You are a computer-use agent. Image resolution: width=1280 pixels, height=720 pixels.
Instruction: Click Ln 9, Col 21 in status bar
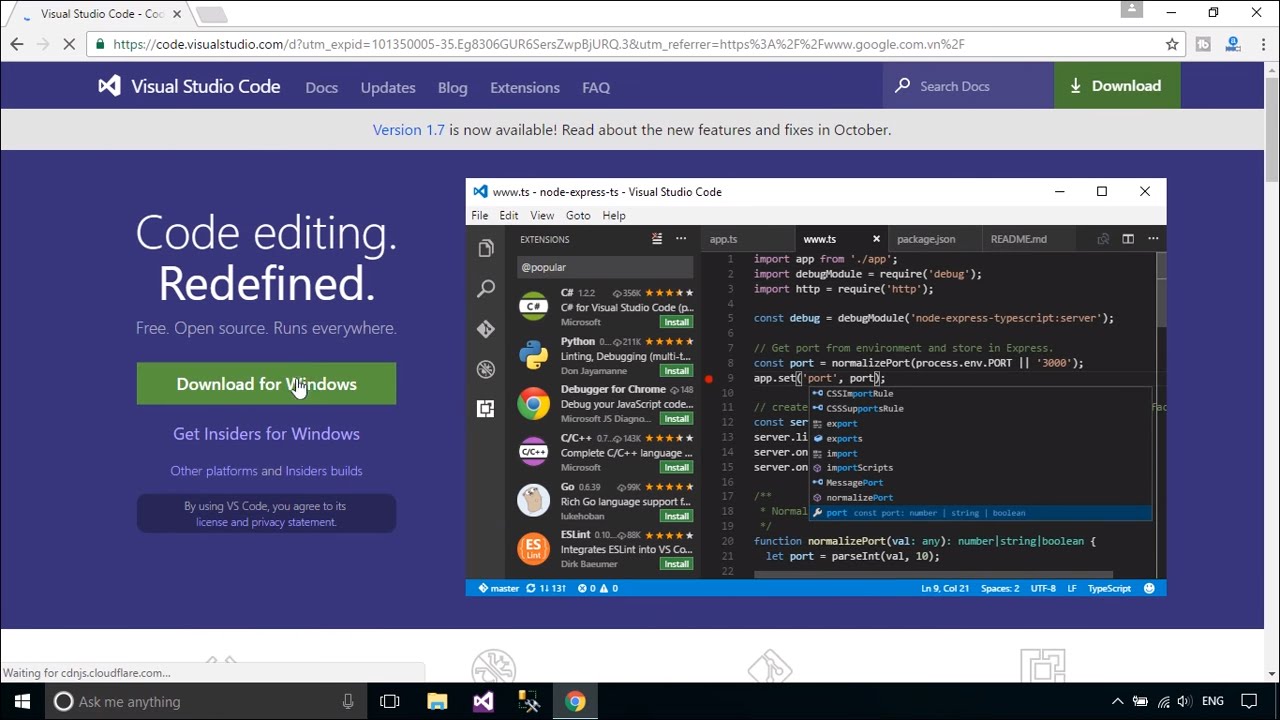945,589
